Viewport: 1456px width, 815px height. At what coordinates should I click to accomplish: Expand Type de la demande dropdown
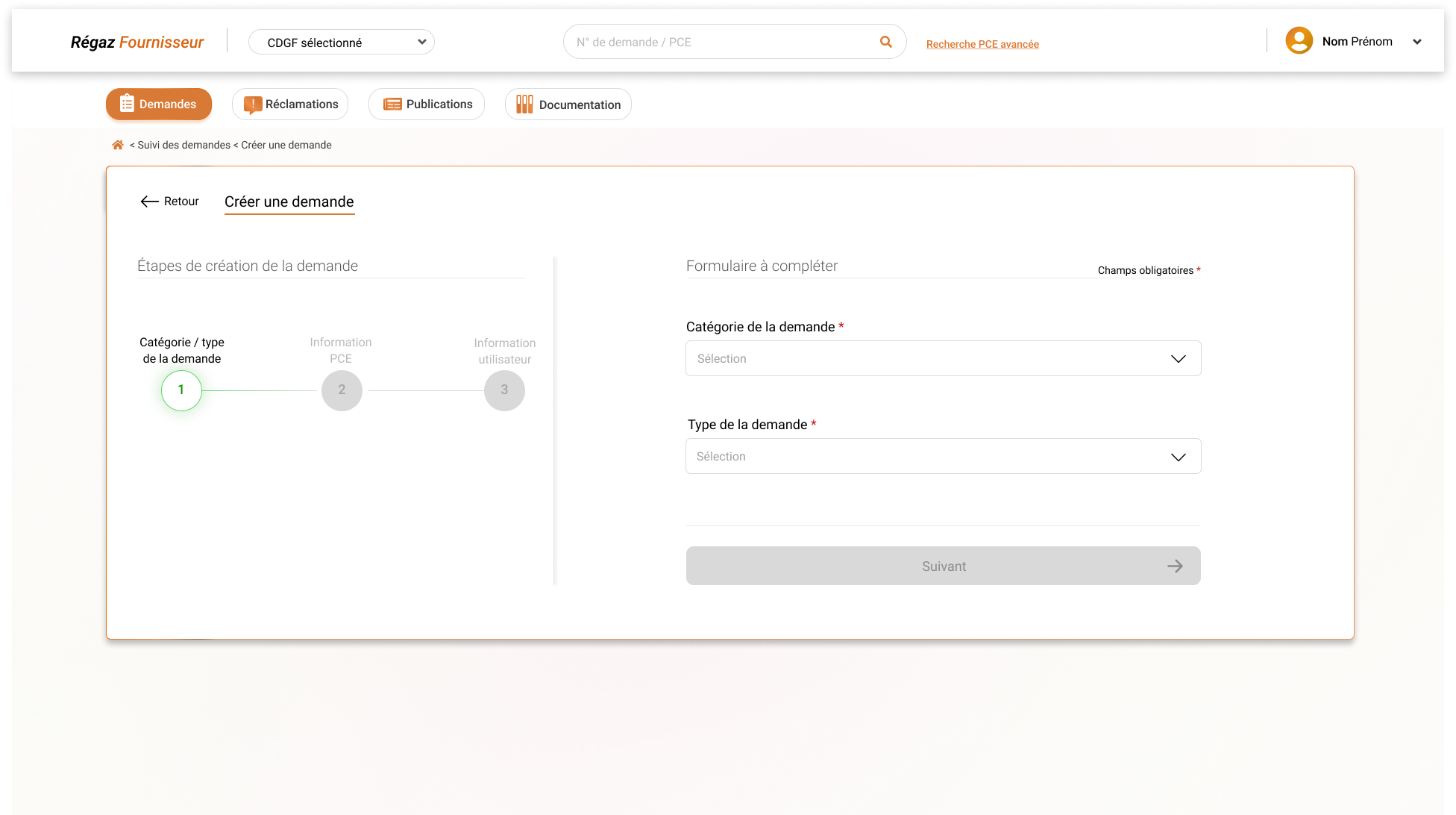click(x=943, y=457)
